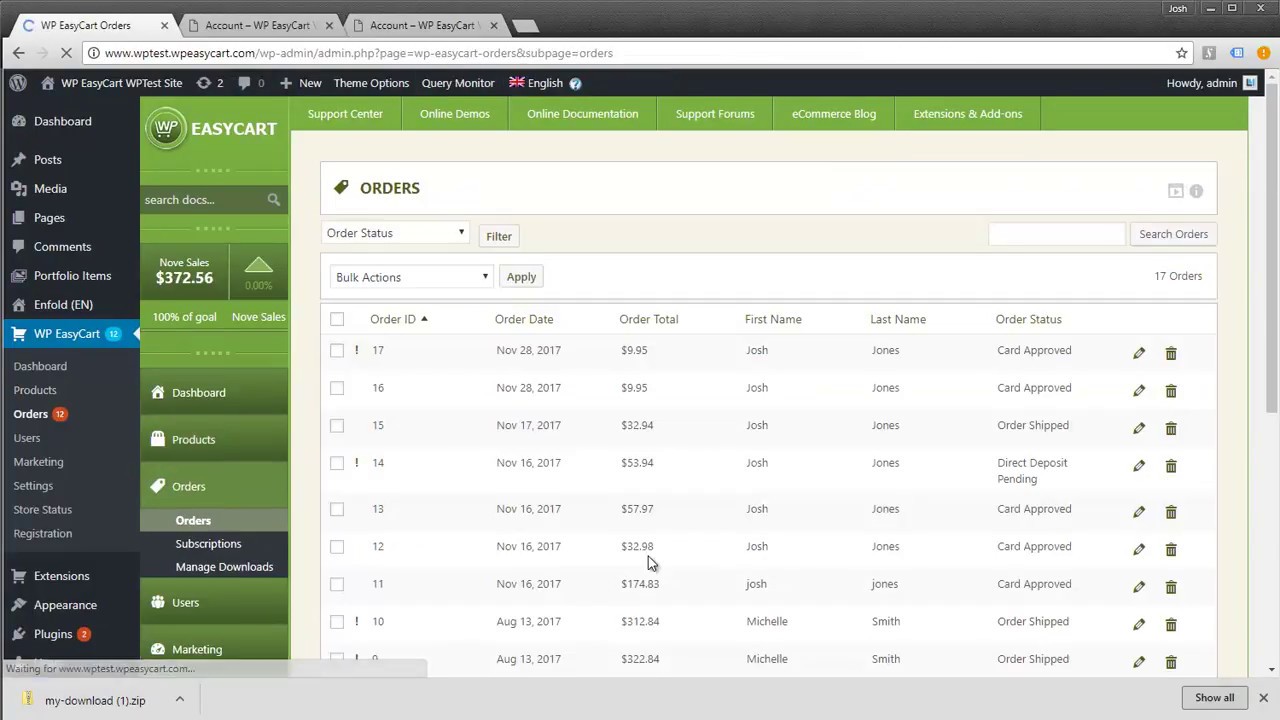
Task: Open eCommerce Blog tab
Action: coord(834,114)
